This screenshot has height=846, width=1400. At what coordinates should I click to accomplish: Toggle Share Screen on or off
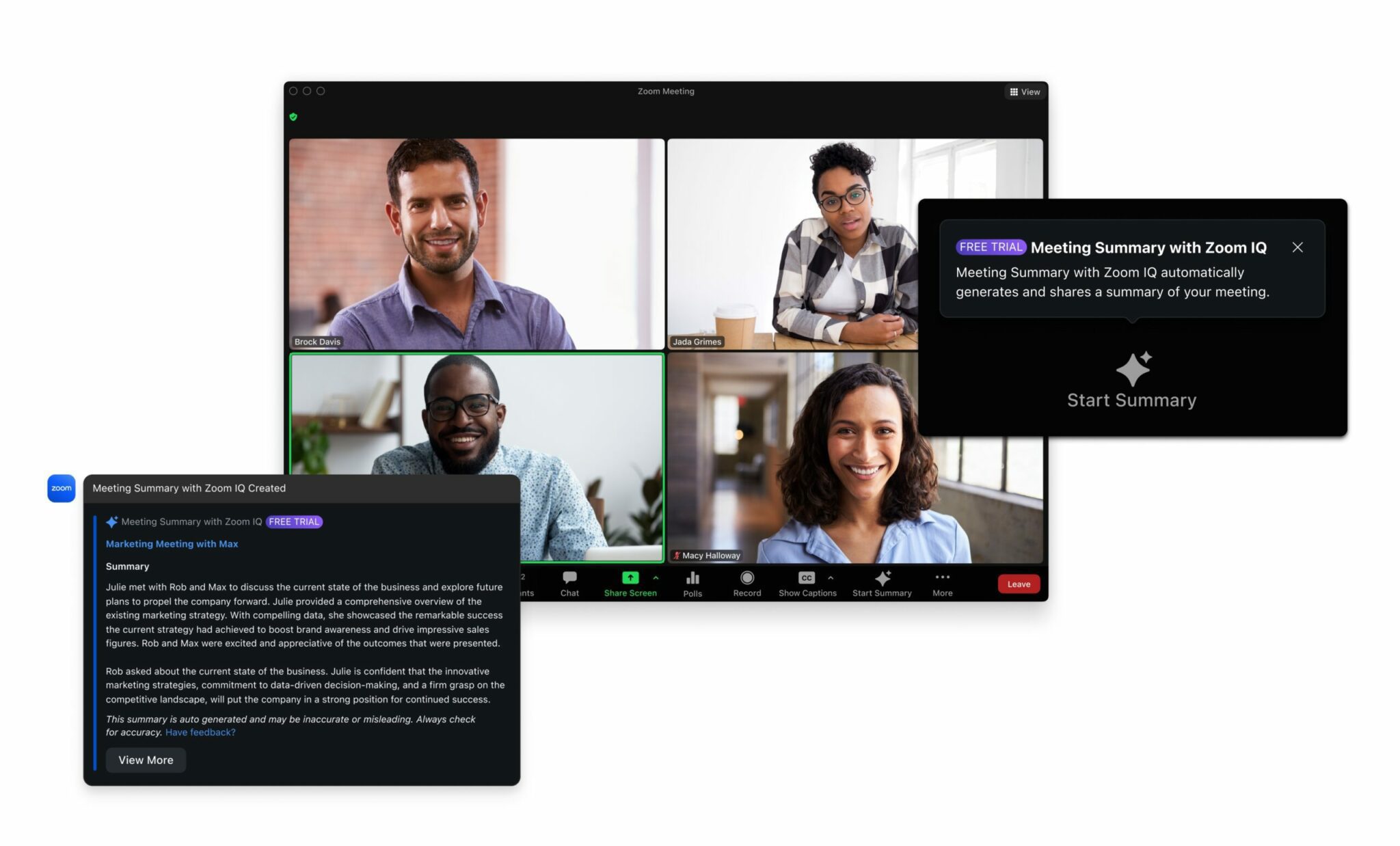point(629,582)
